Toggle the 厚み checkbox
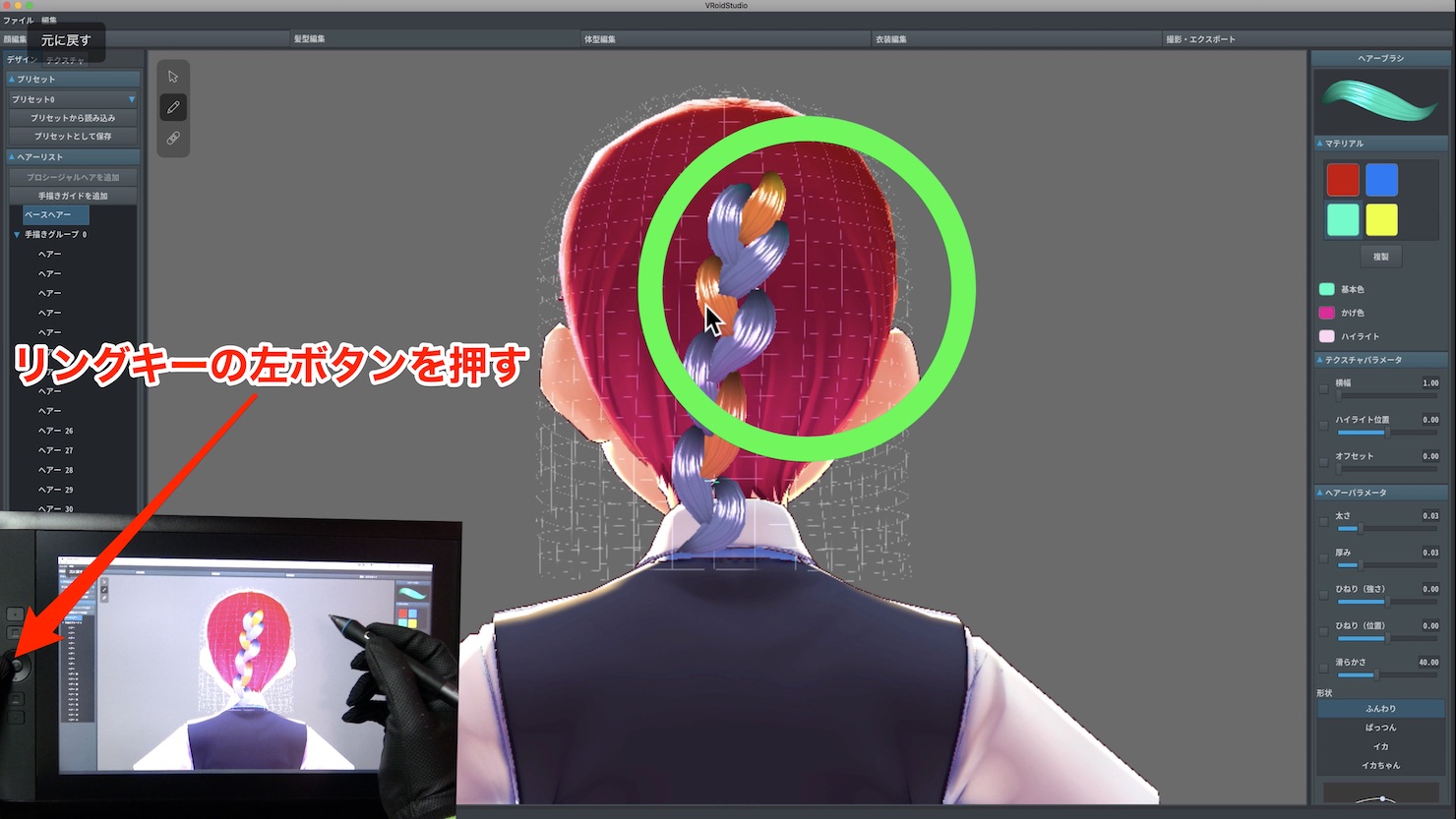This screenshot has width=1456, height=819. click(1323, 558)
